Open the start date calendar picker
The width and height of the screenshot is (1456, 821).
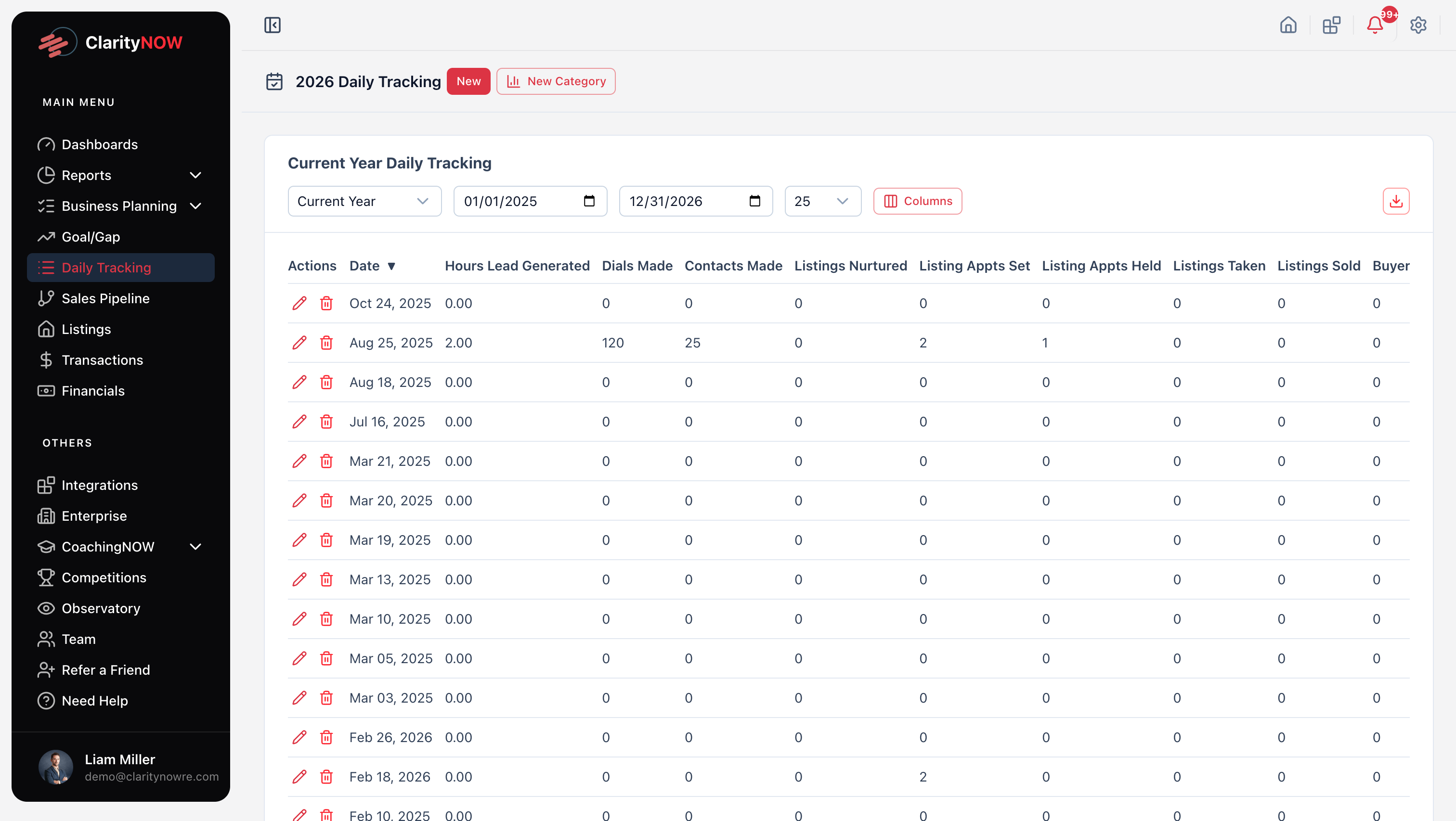point(589,201)
